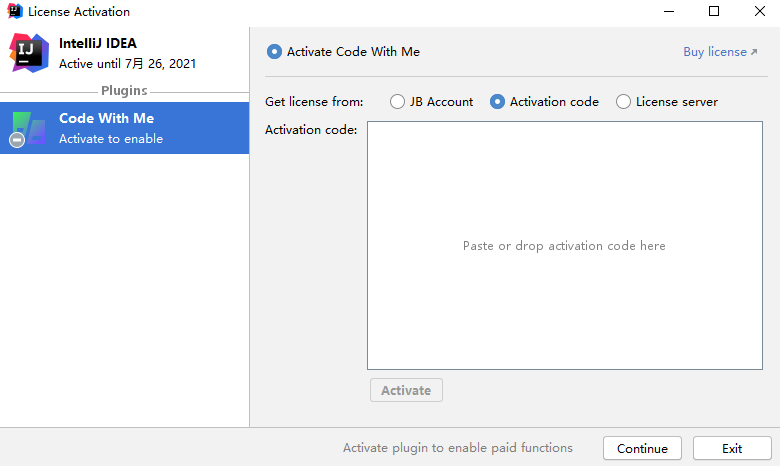This screenshot has height=466, width=780.
Task: Switch license source to License server
Action: [667, 101]
